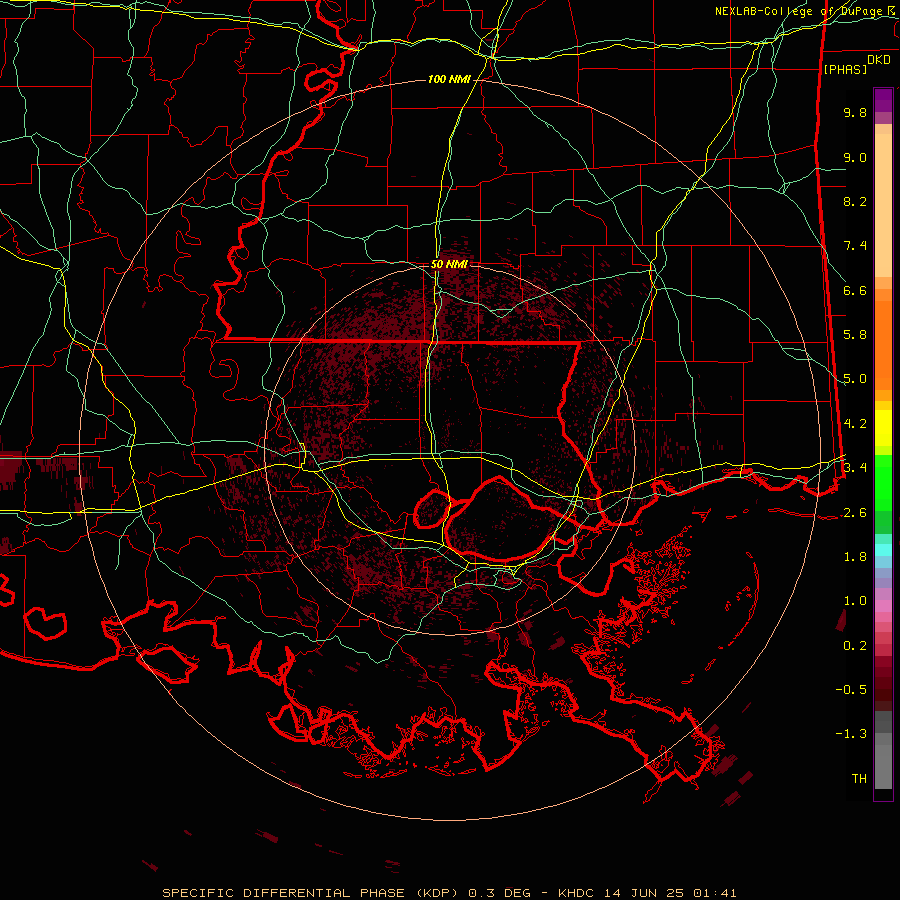Click the pink segment of the color bar
The height and width of the screenshot is (900, 900).
(x=883, y=606)
